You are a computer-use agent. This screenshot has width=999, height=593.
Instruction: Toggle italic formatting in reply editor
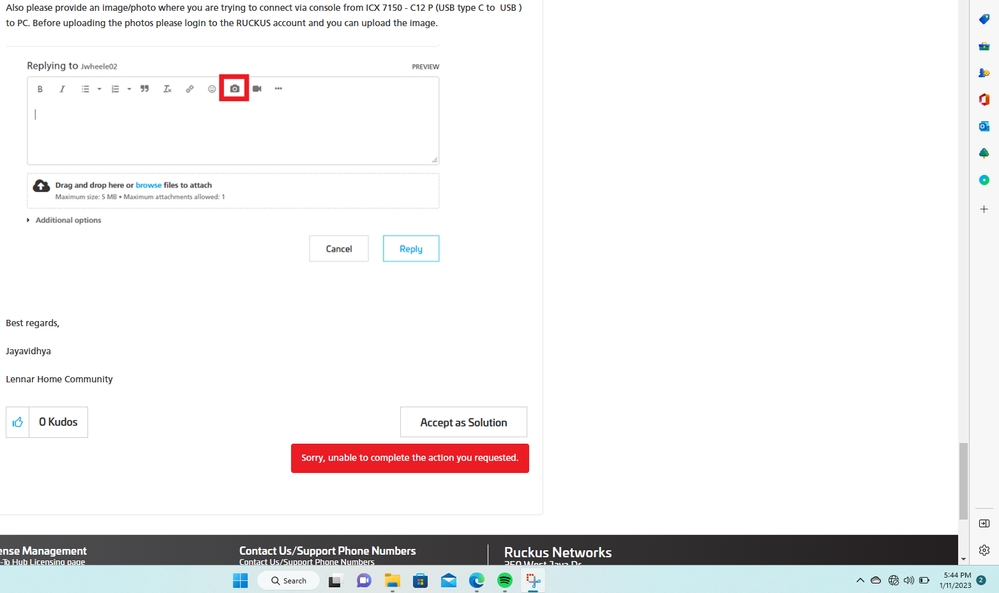pyautogui.click(x=62, y=89)
